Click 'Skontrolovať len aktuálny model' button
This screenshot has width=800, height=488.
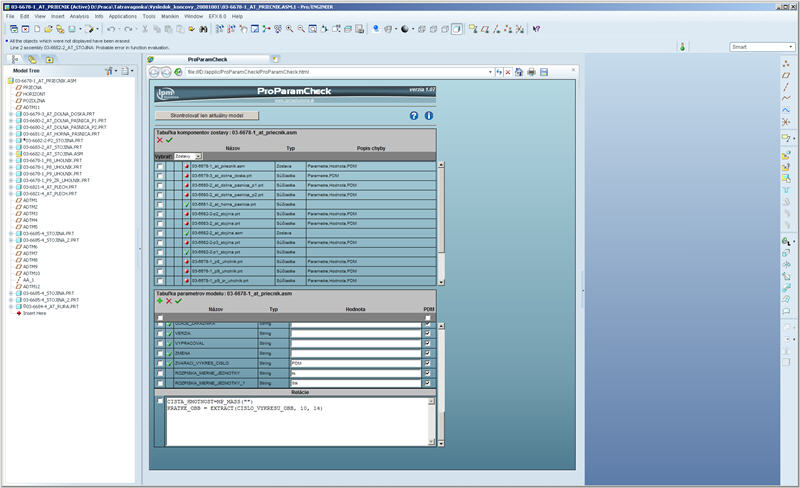coord(207,115)
